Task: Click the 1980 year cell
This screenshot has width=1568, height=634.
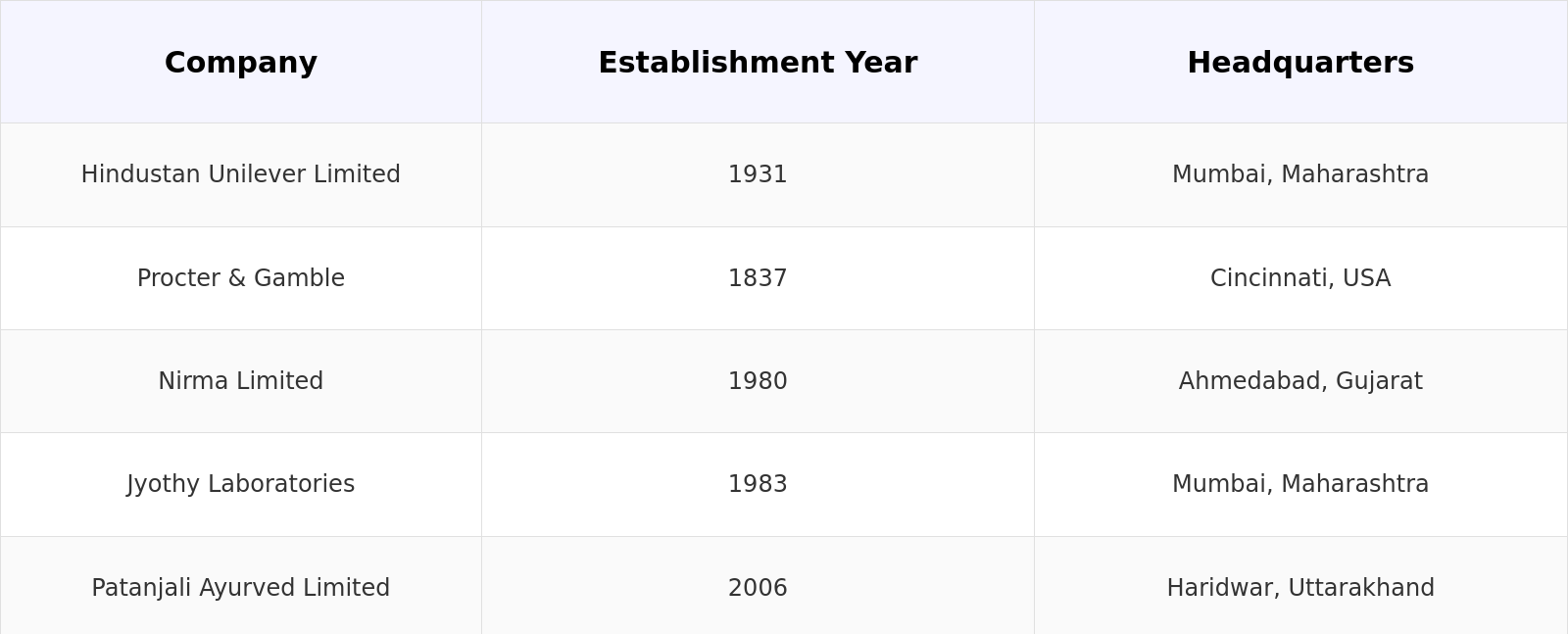Action: pos(758,381)
